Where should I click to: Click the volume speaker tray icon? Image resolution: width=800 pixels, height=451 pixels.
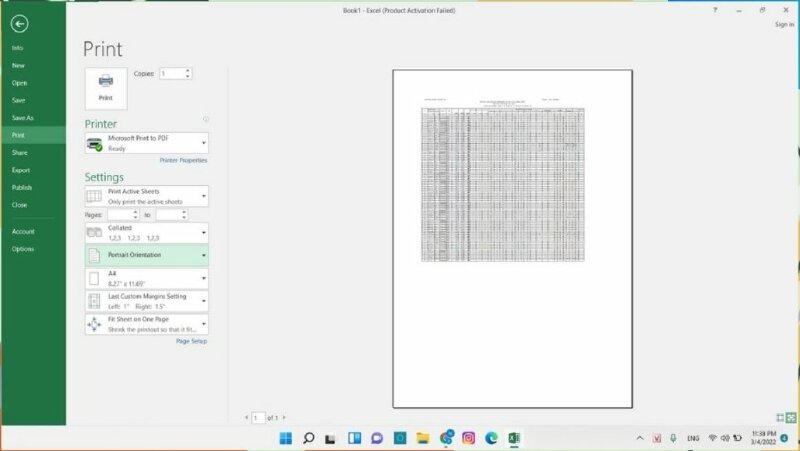pyautogui.click(x=725, y=438)
